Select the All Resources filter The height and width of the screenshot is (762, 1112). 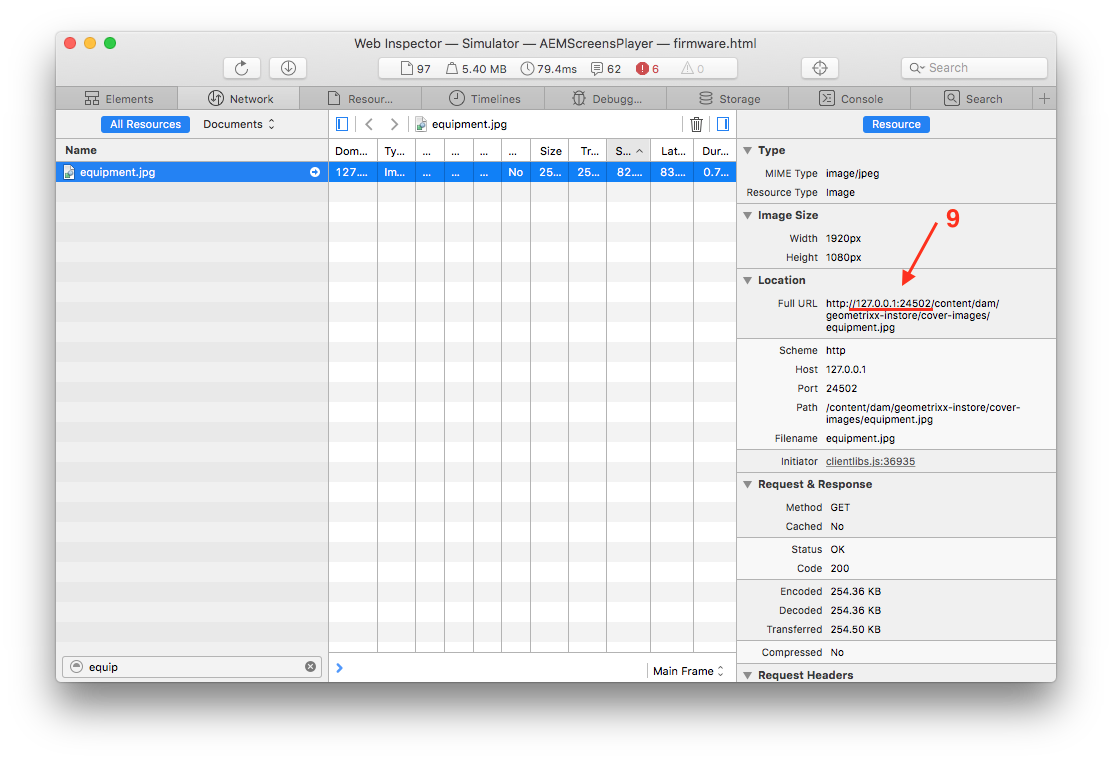pyautogui.click(x=145, y=124)
